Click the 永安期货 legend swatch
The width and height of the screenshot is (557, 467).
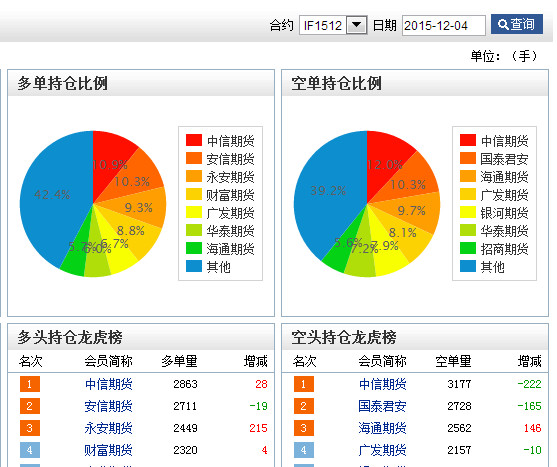(x=194, y=176)
